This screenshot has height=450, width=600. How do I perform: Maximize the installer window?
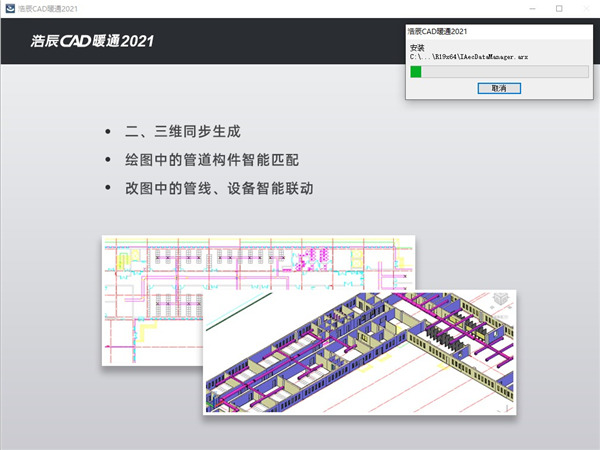(x=559, y=8)
